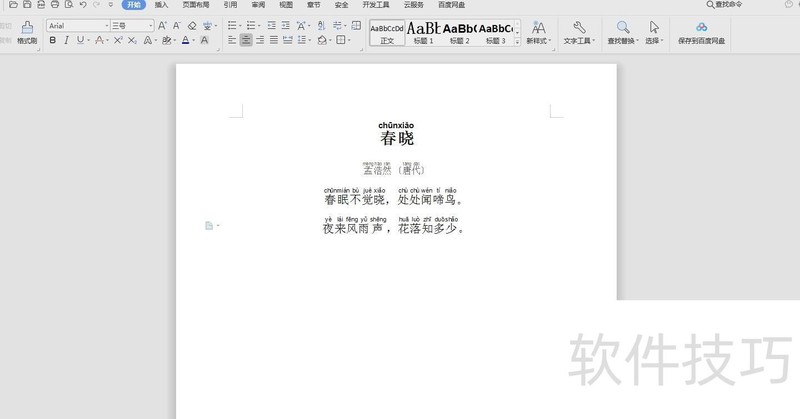Click the Pinyin guide (变) icon
Image resolution: width=800 pixels, height=419 pixels.
(207, 26)
